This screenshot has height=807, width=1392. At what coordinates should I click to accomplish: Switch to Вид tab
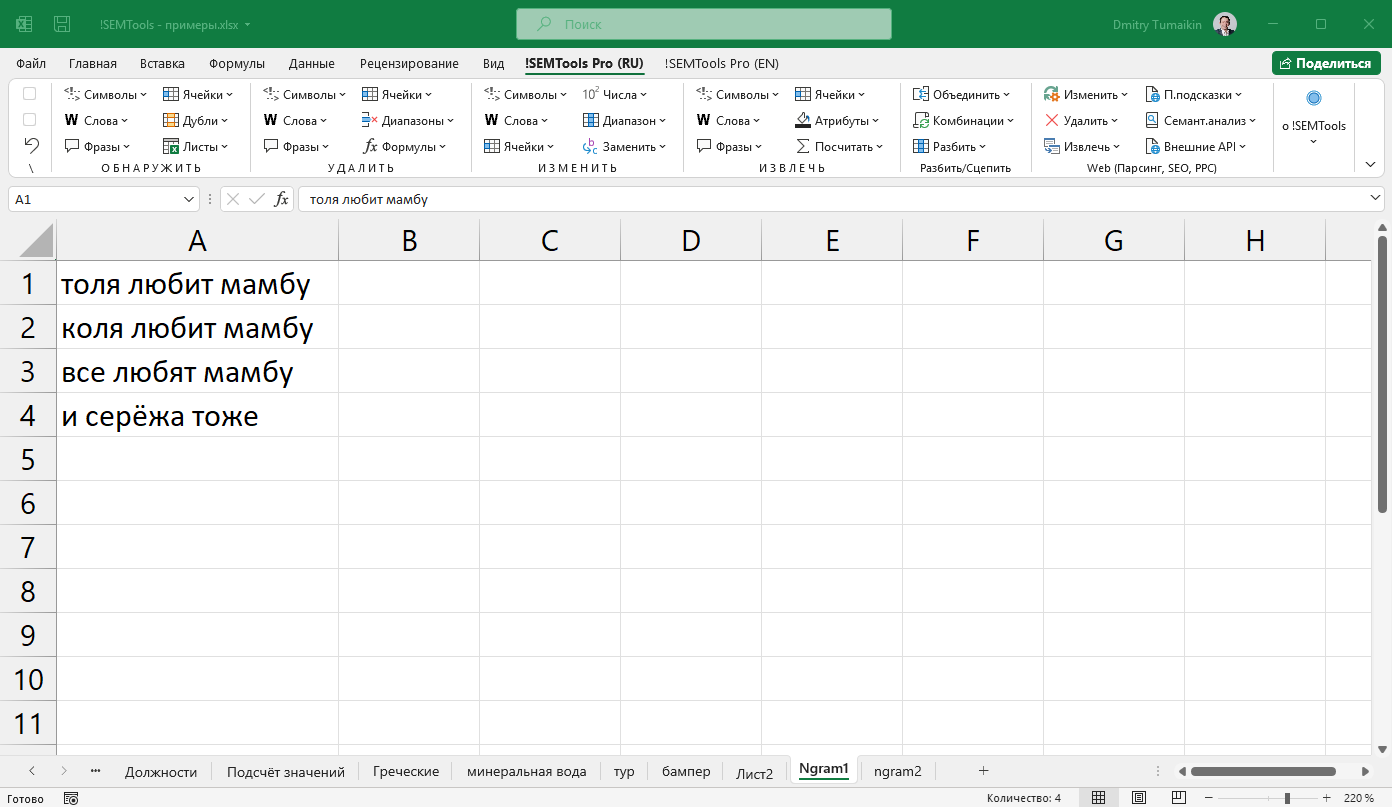[x=494, y=63]
